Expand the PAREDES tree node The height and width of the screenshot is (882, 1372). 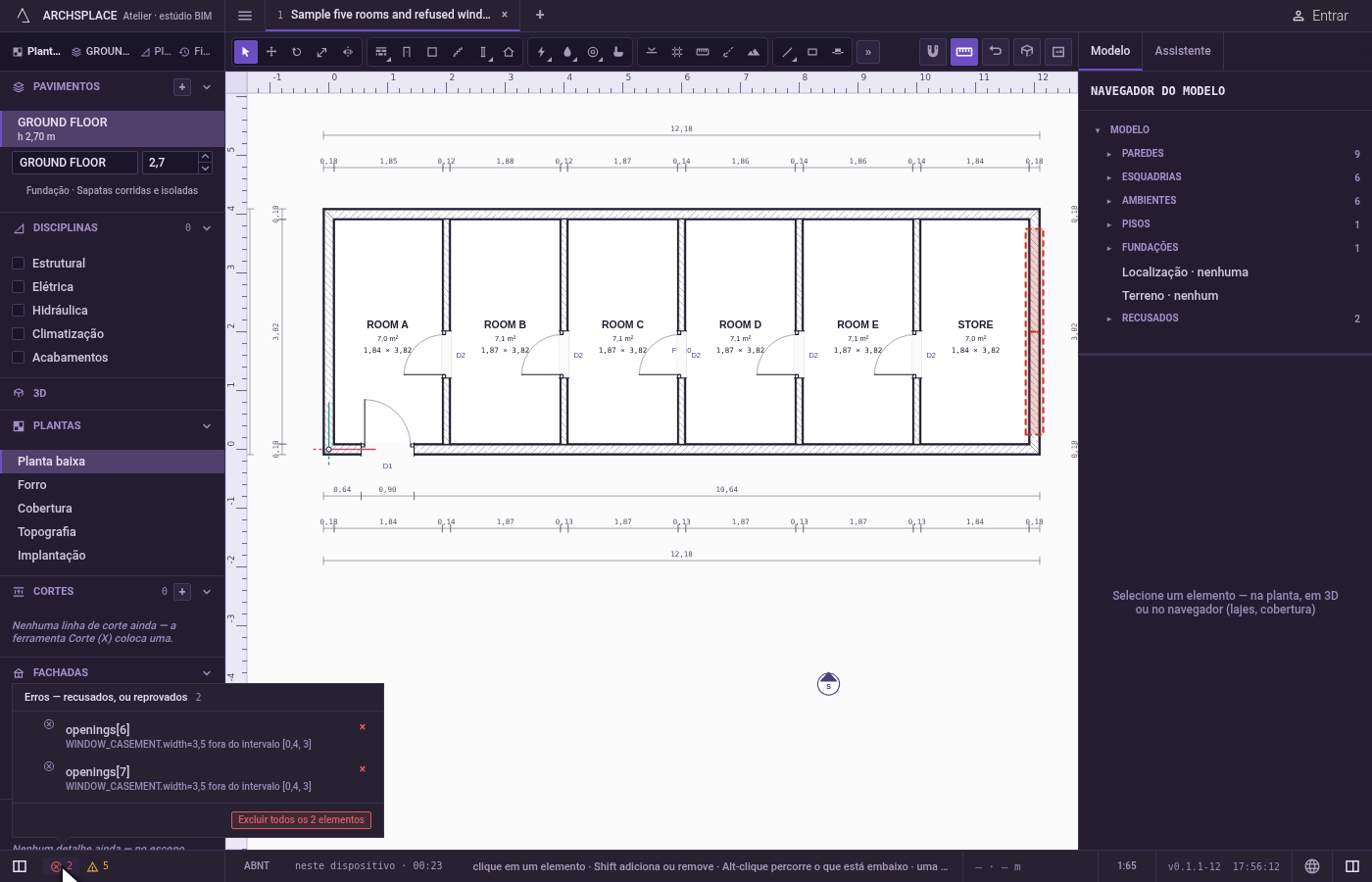click(1109, 154)
